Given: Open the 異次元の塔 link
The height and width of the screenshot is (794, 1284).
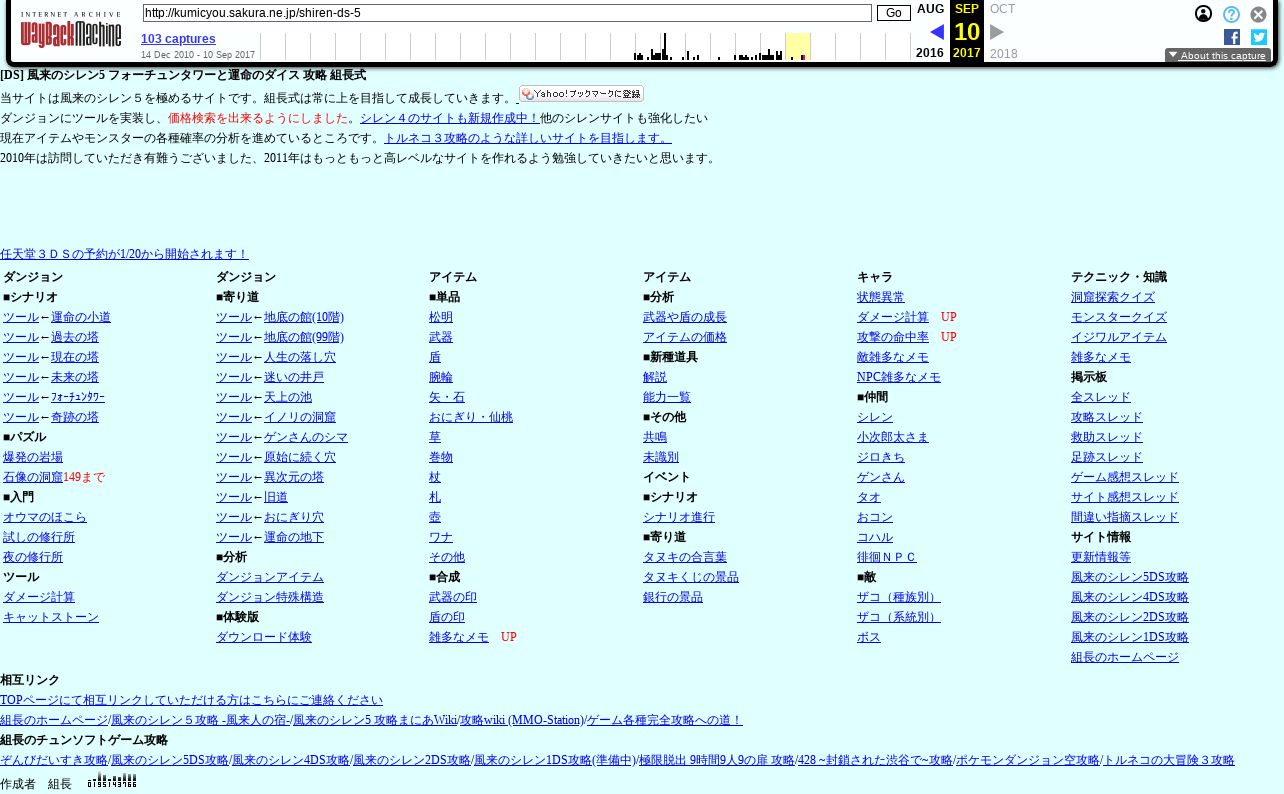Looking at the screenshot, I should pos(294,477).
